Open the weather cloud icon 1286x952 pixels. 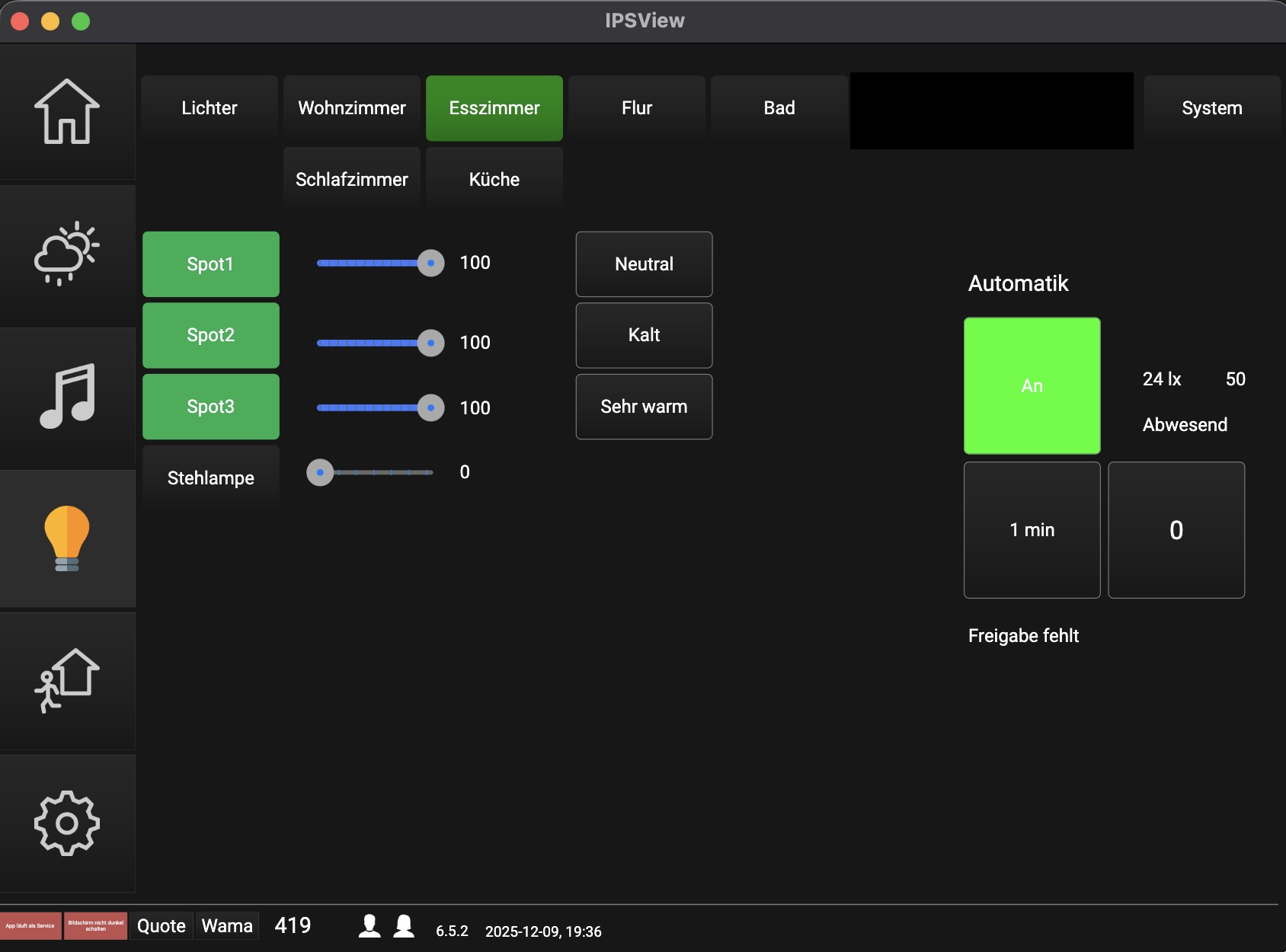point(67,254)
